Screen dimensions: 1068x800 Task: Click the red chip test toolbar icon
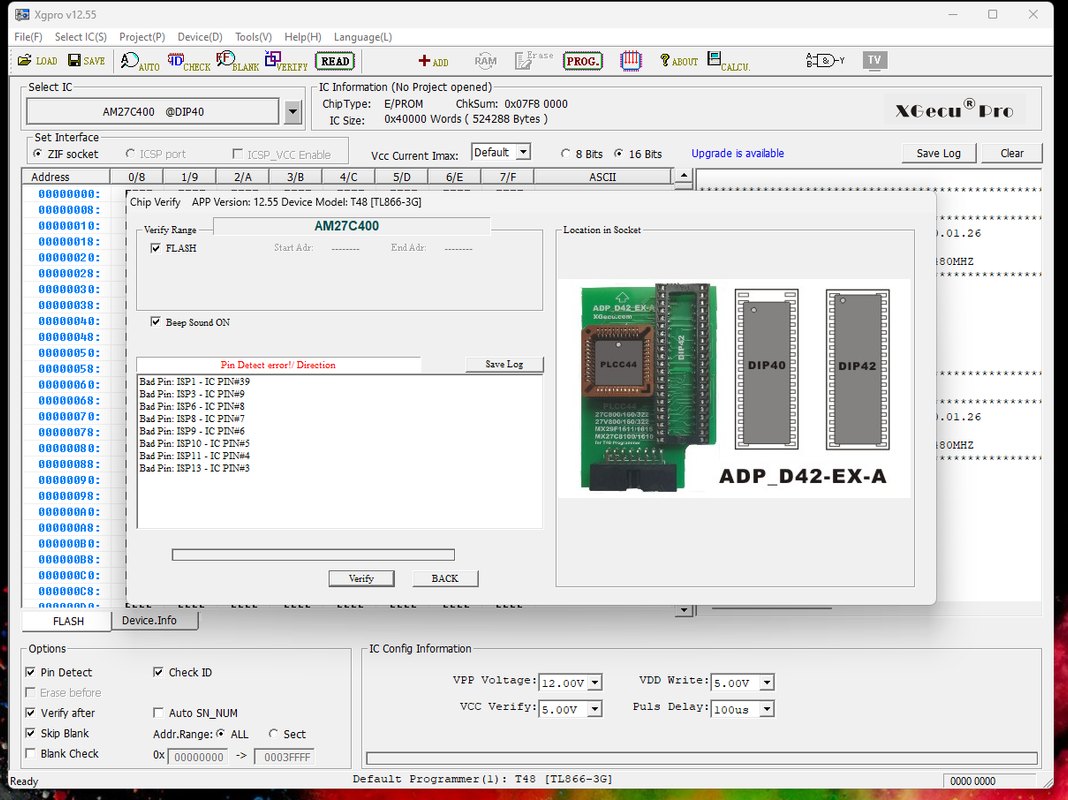[631, 61]
